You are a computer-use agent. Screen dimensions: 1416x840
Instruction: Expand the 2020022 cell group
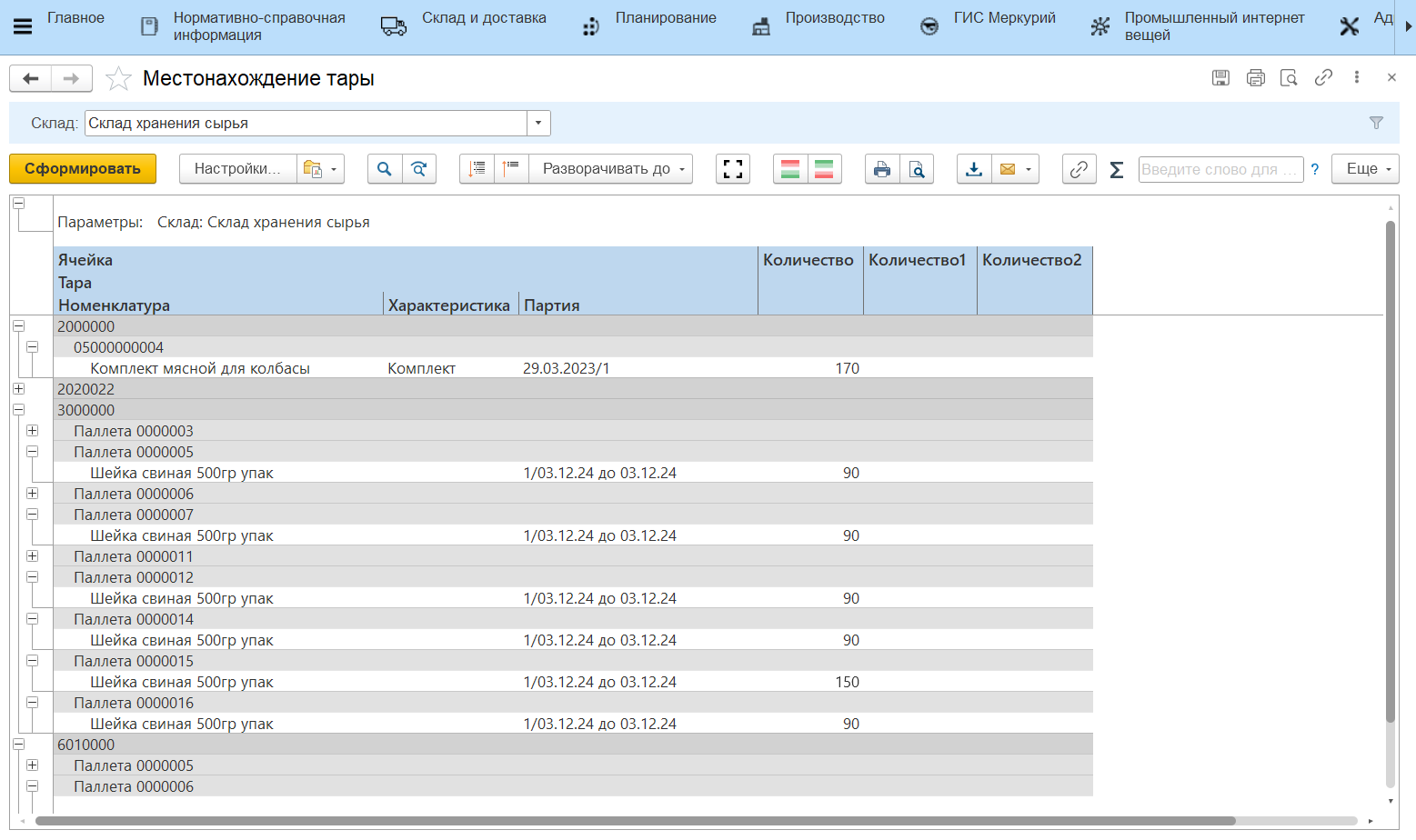(x=18, y=389)
